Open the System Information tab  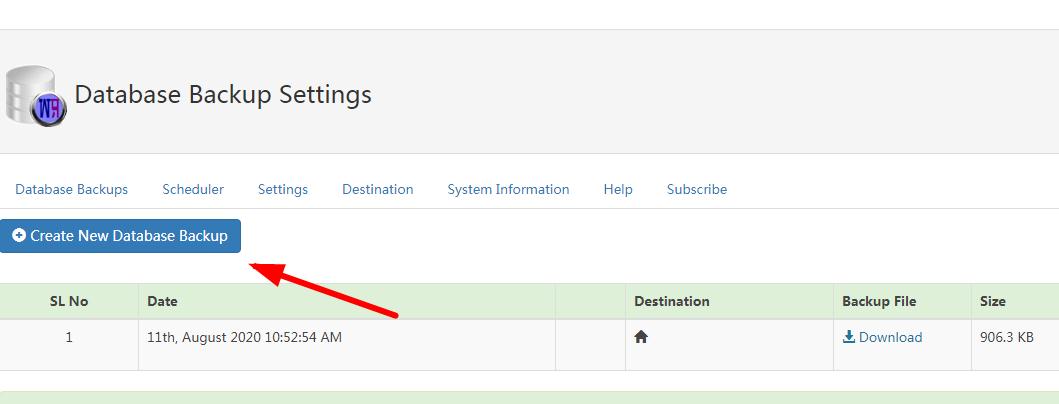[x=508, y=189]
